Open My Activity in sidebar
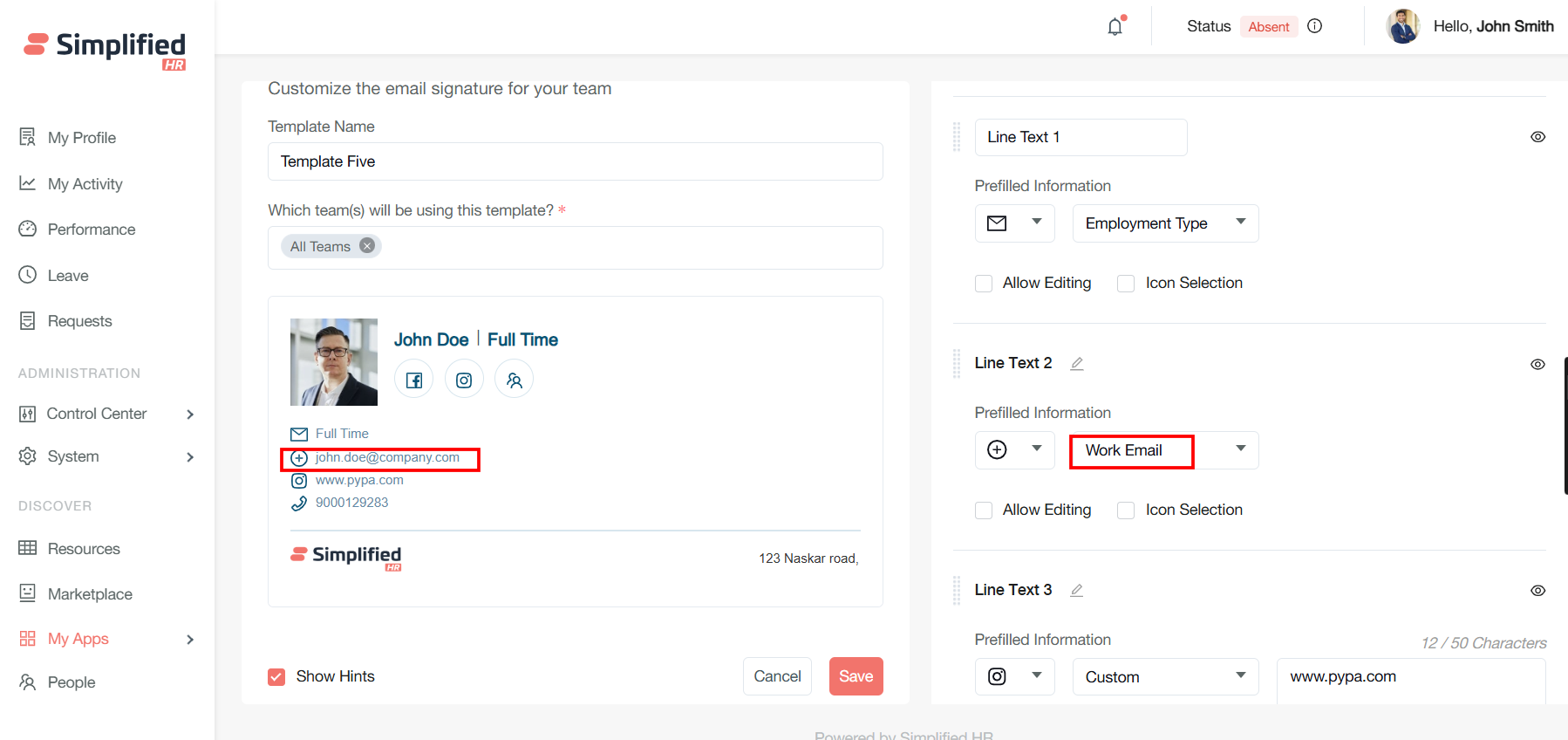 coord(85,184)
